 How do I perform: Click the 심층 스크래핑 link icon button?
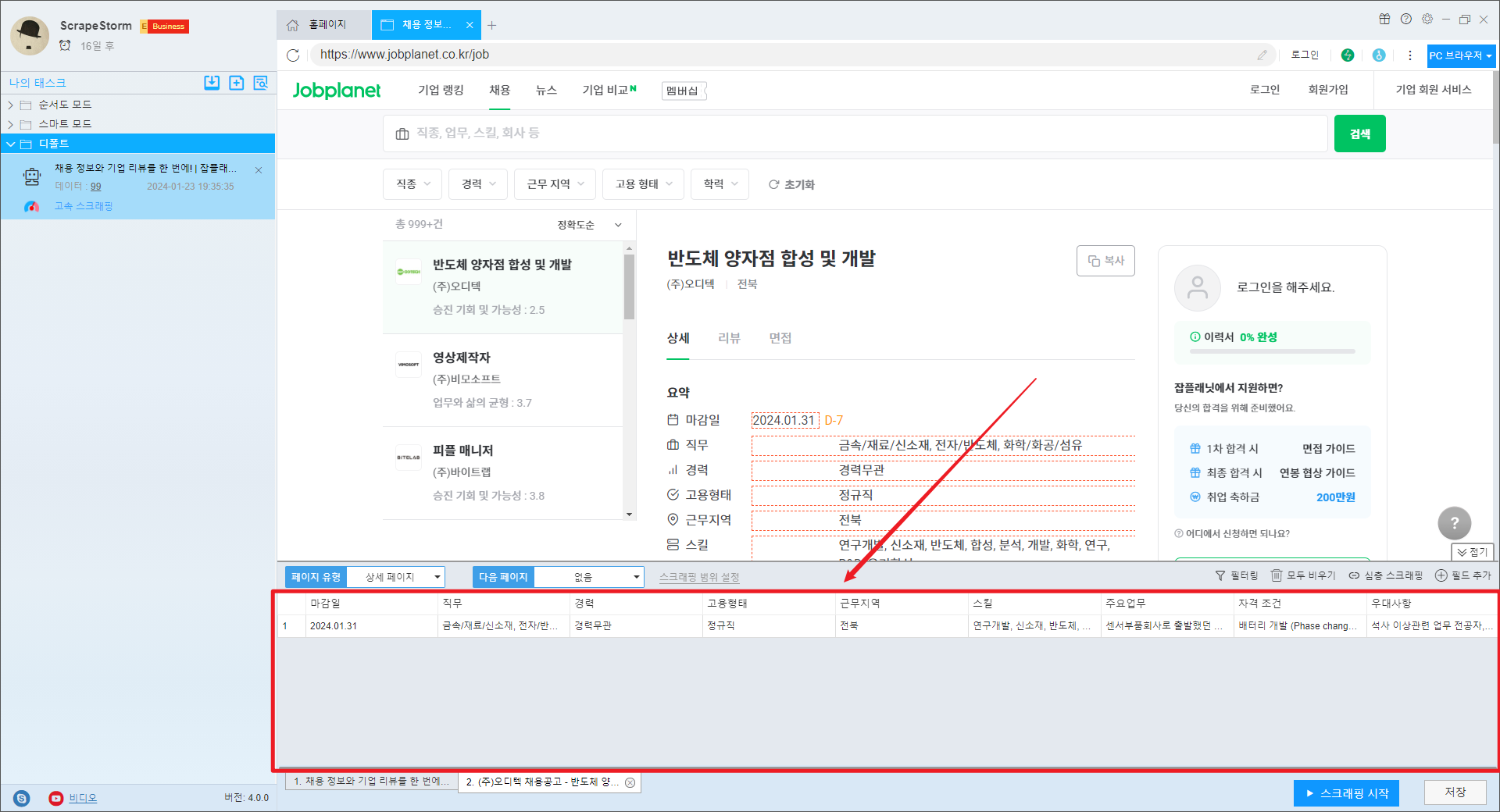1385,575
